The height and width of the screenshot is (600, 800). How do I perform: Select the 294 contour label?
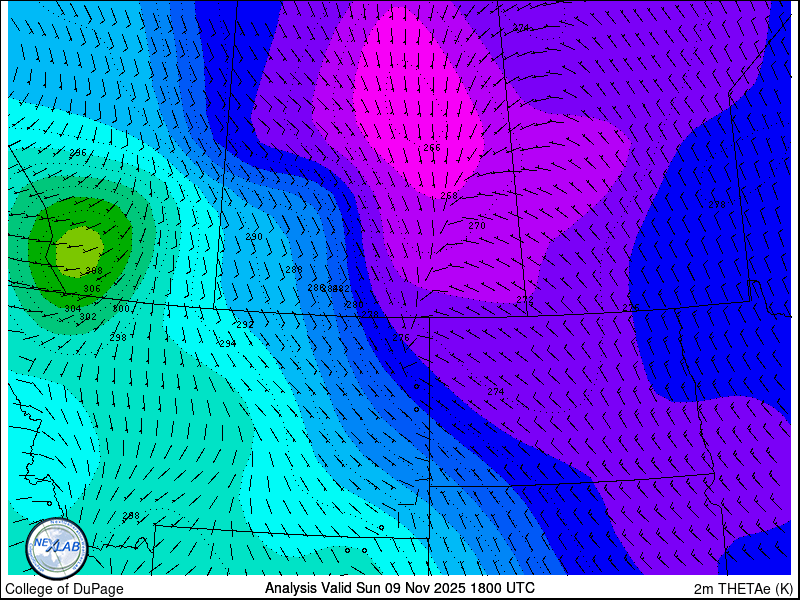click(x=228, y=344)
